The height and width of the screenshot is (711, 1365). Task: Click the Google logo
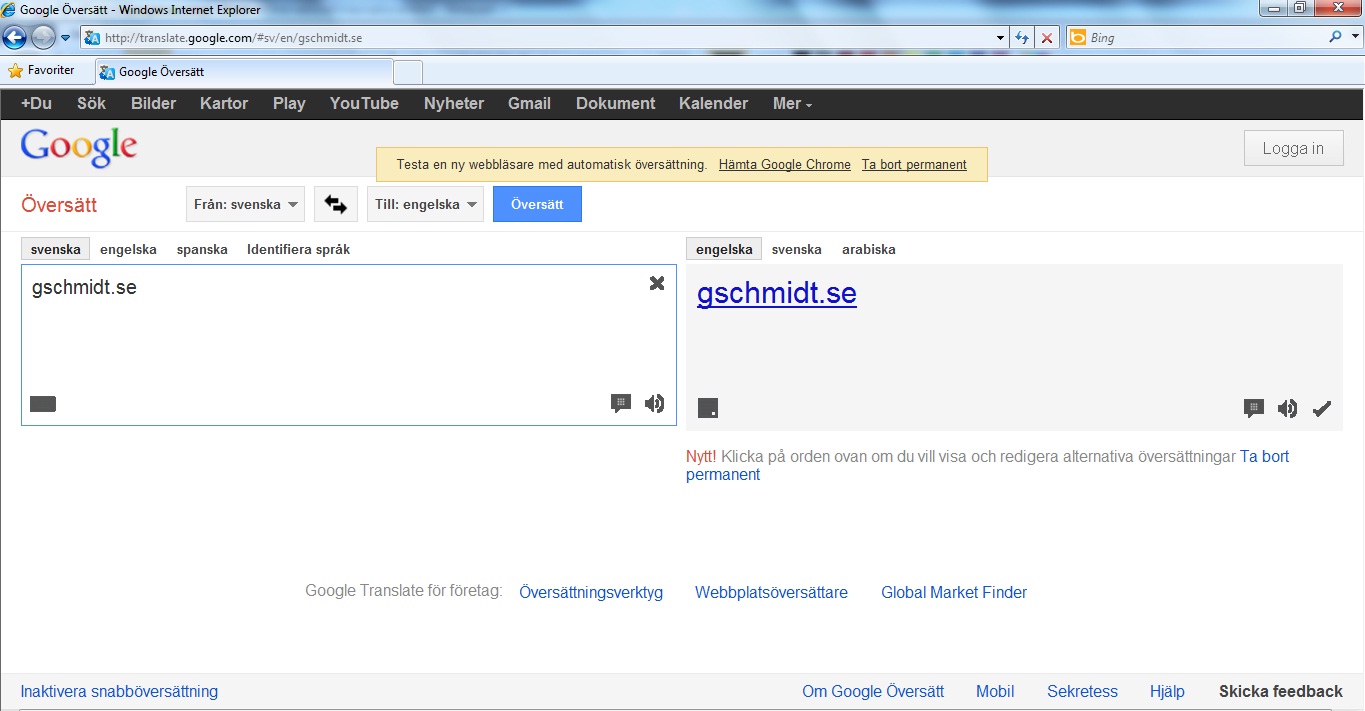click(79, 148)
